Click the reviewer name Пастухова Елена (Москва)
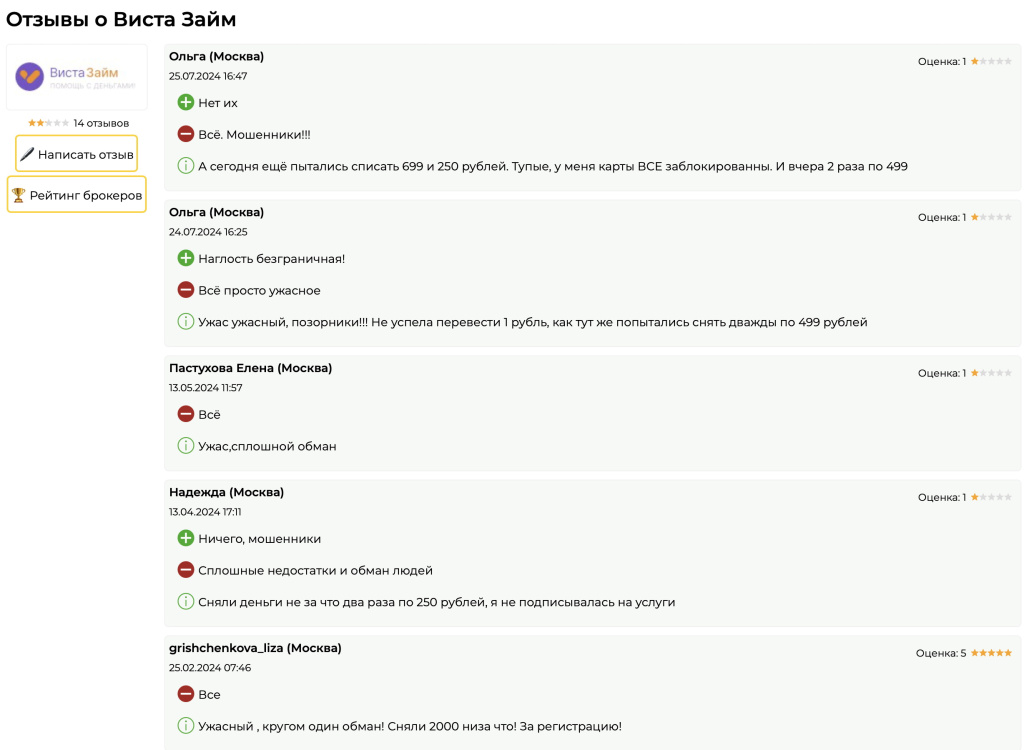Image resolution: width=1024 pixels, height=750 pixels. click(250, 368)
